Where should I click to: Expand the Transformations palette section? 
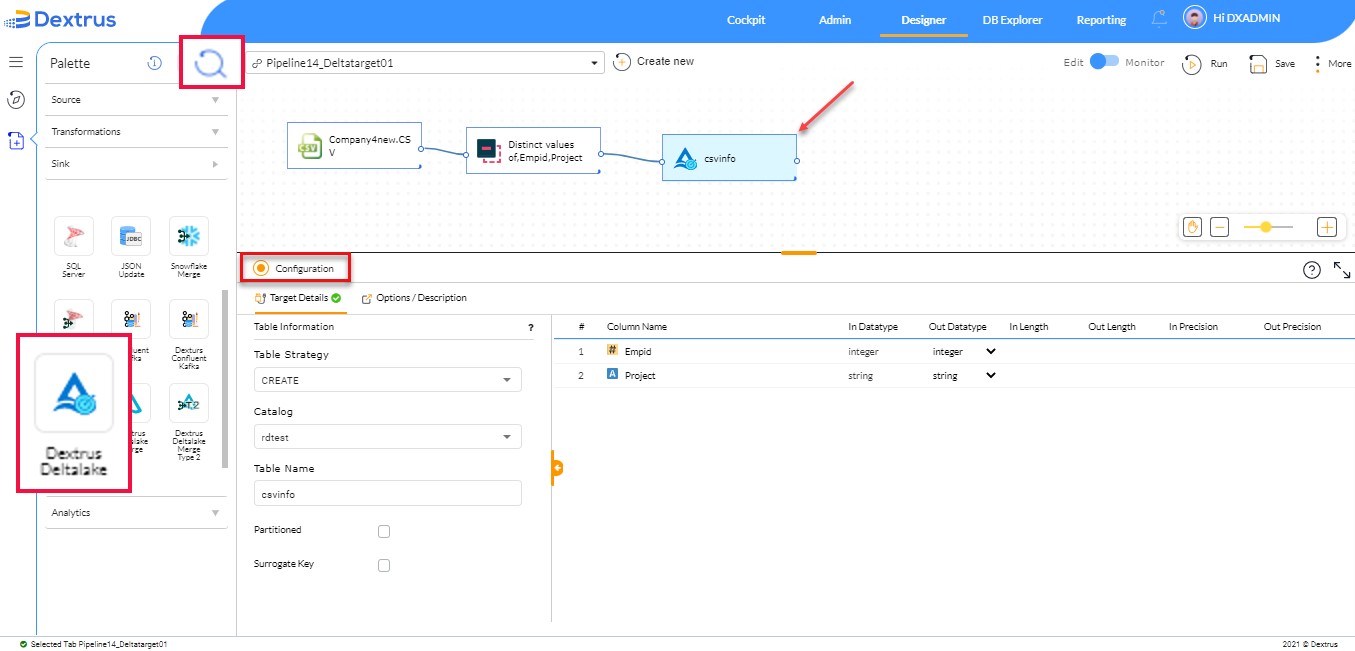(x=136, y=132)
